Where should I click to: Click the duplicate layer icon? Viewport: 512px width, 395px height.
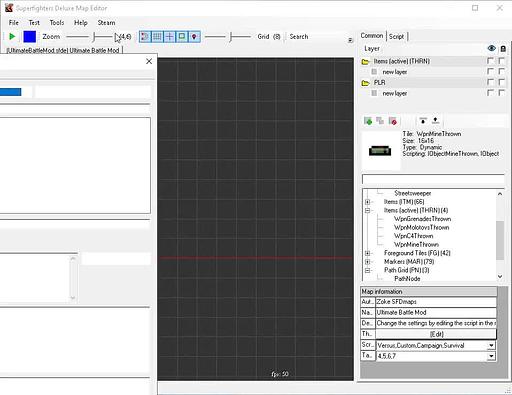[x=380, y=121]
